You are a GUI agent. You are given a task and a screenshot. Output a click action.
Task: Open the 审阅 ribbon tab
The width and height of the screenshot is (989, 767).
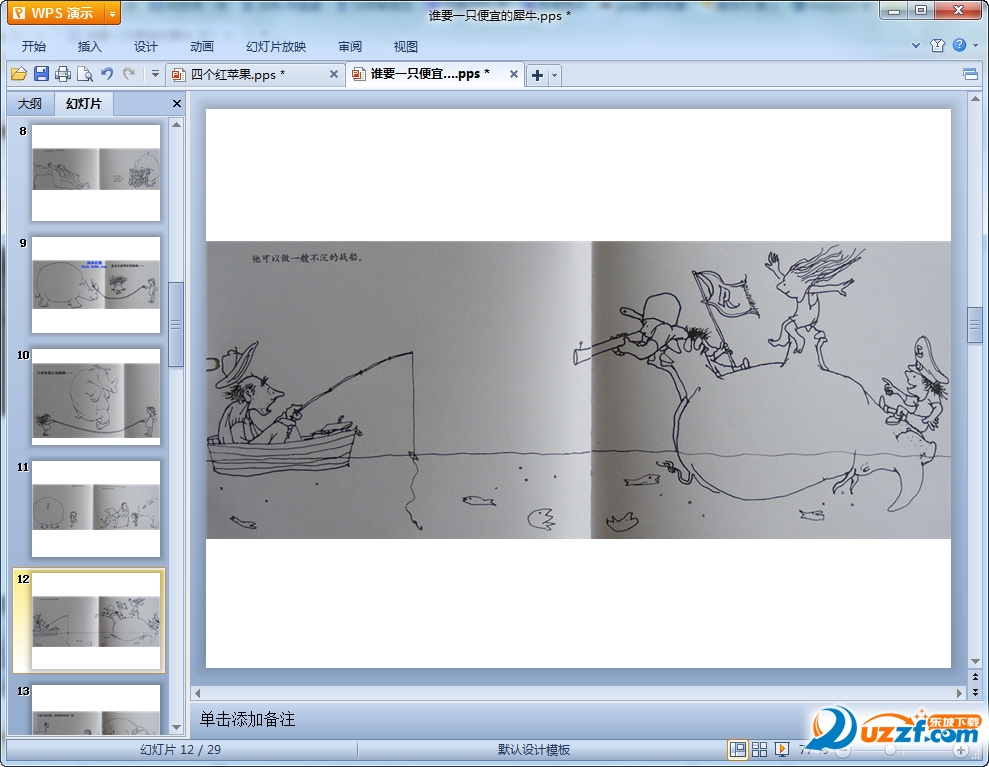pos(349,46)
